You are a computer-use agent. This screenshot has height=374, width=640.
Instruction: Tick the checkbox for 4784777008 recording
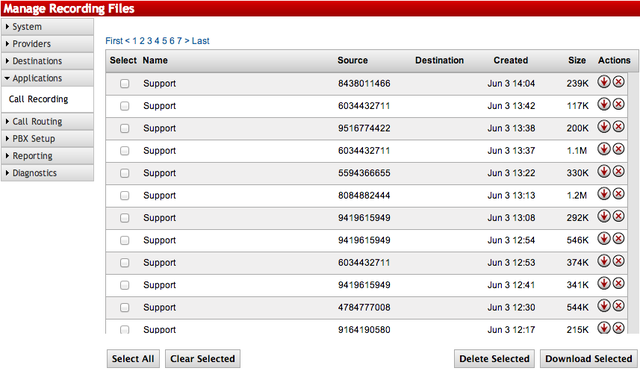[124, 308]
